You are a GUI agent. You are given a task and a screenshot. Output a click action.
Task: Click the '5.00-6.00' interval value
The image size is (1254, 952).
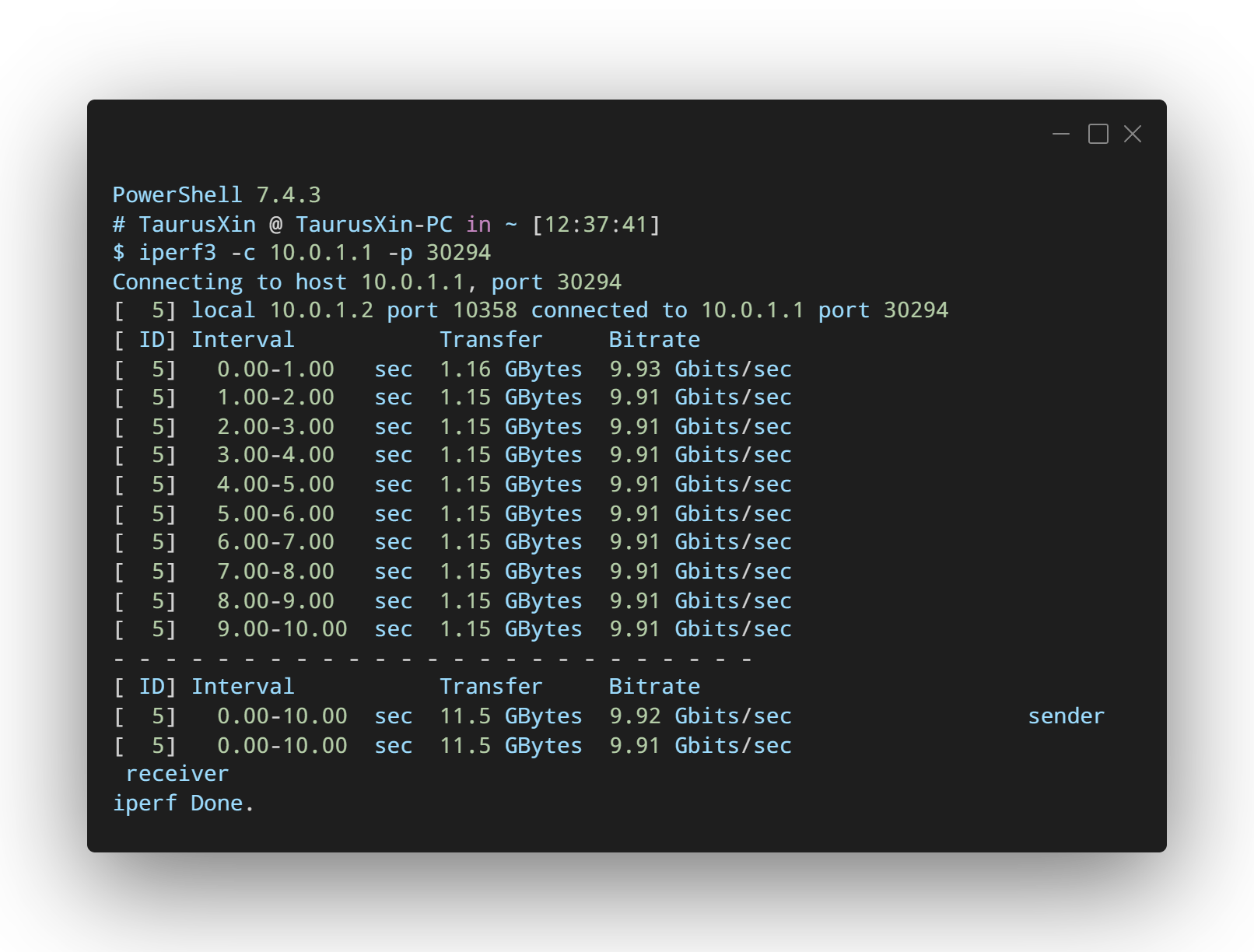pos(275,513)
